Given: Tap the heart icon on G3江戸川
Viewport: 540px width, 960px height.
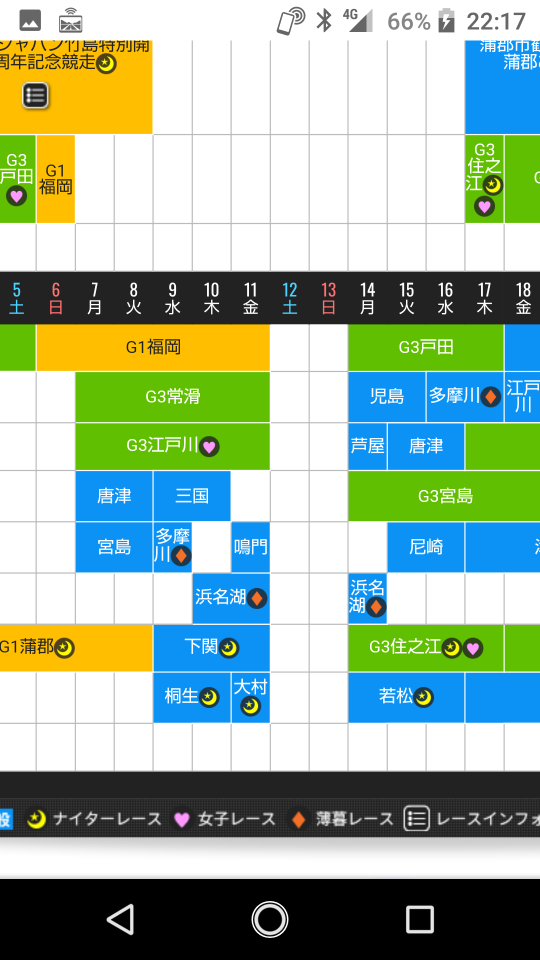Looking at the screenshot, I should click(209, 446).
